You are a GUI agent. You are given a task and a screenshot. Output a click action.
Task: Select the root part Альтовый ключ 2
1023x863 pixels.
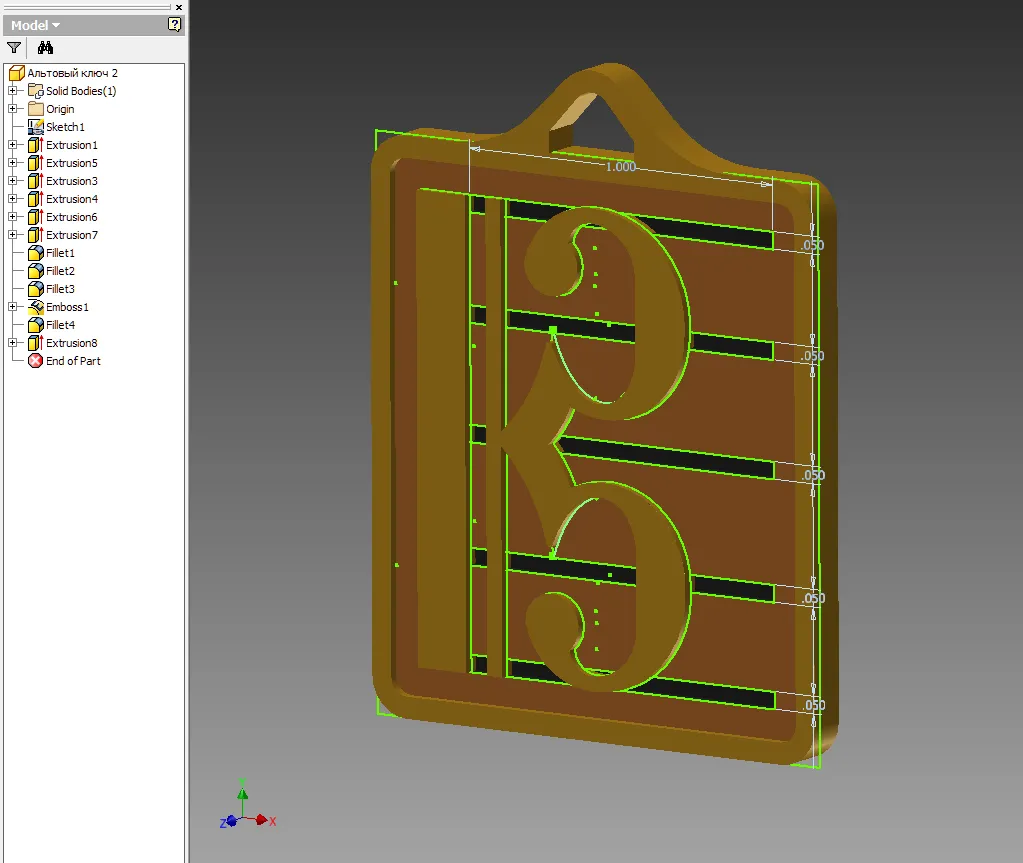tap(72, 73)
